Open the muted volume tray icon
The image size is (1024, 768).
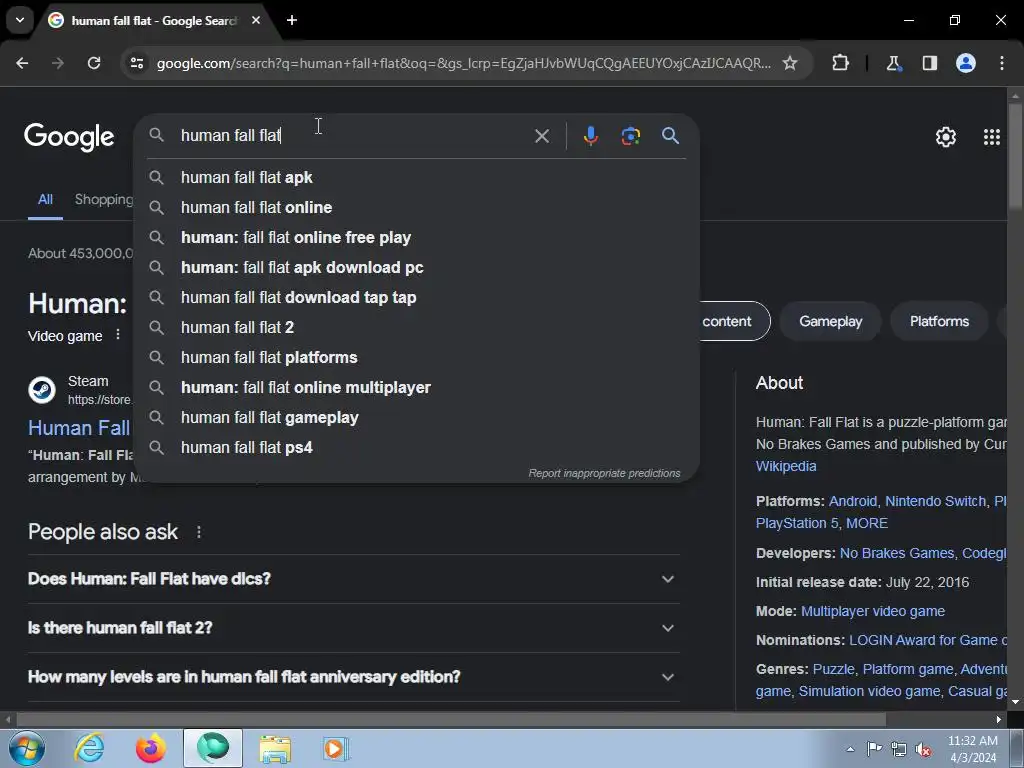click(x=923, y=750)
